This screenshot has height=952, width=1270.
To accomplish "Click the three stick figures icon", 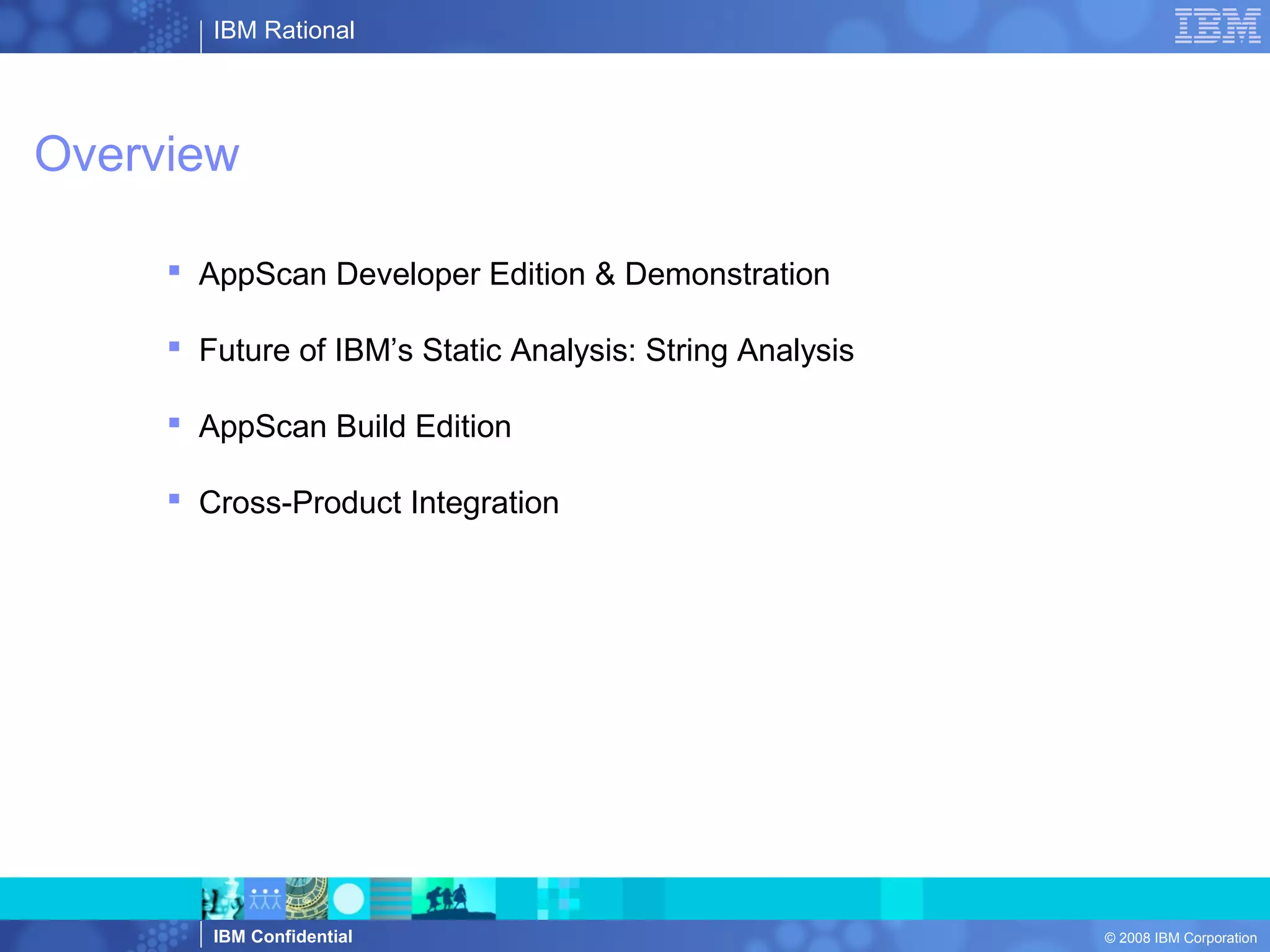I will pos(265,898).
